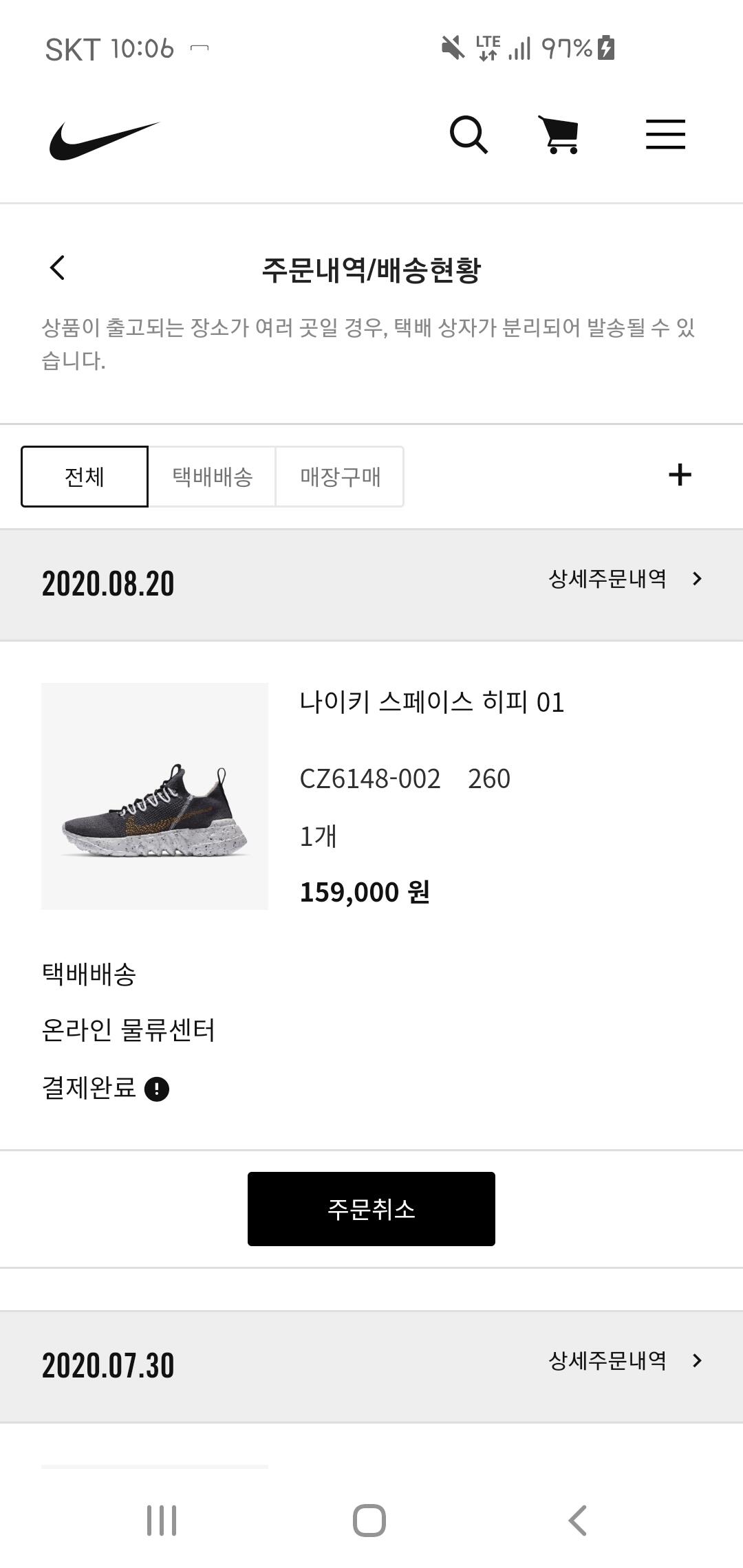Open the search magnifier icon
Screen dimensions: 743x1568
pos(469,134)
